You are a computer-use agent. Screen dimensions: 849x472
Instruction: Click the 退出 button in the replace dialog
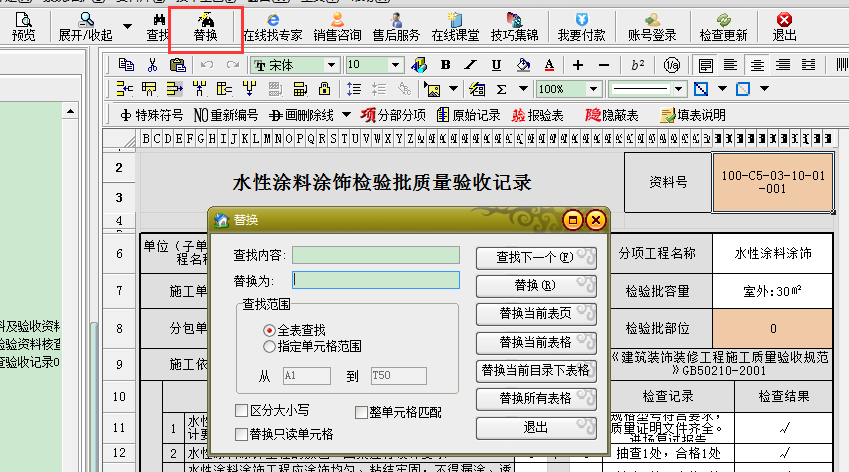(x=536, y=428)
